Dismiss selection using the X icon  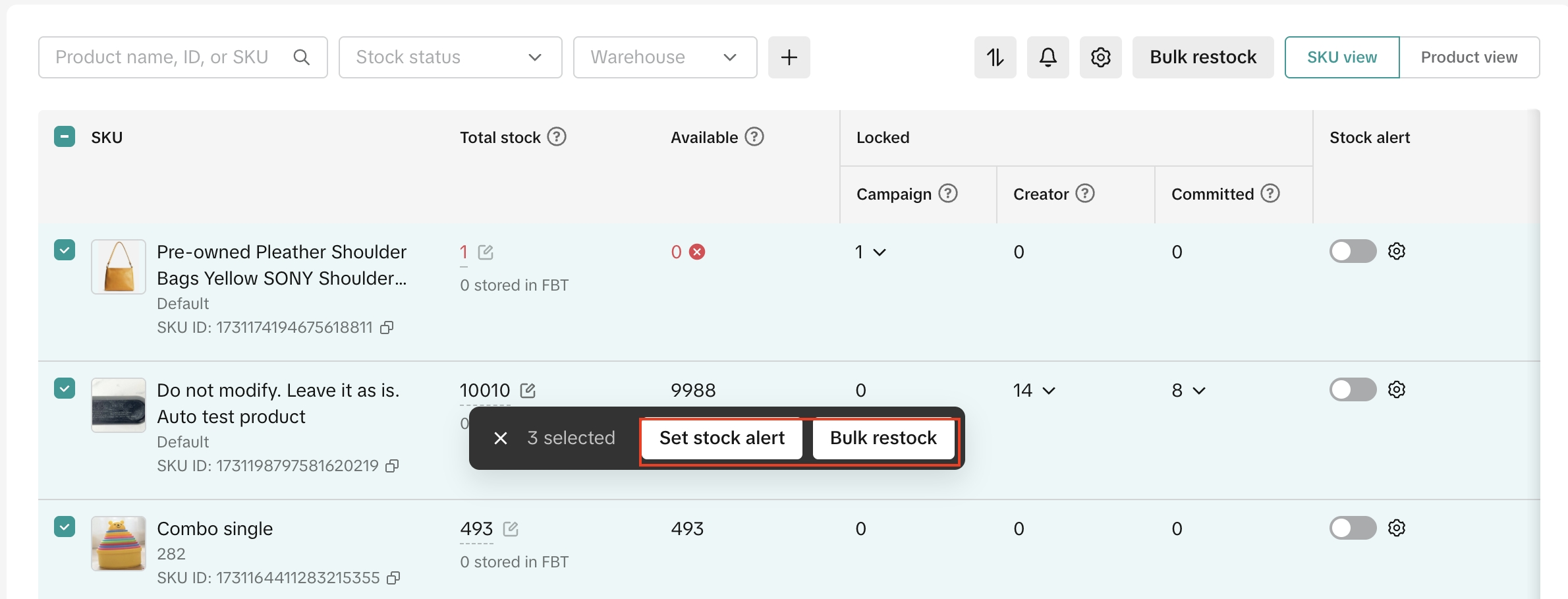(x=501, y=438)
